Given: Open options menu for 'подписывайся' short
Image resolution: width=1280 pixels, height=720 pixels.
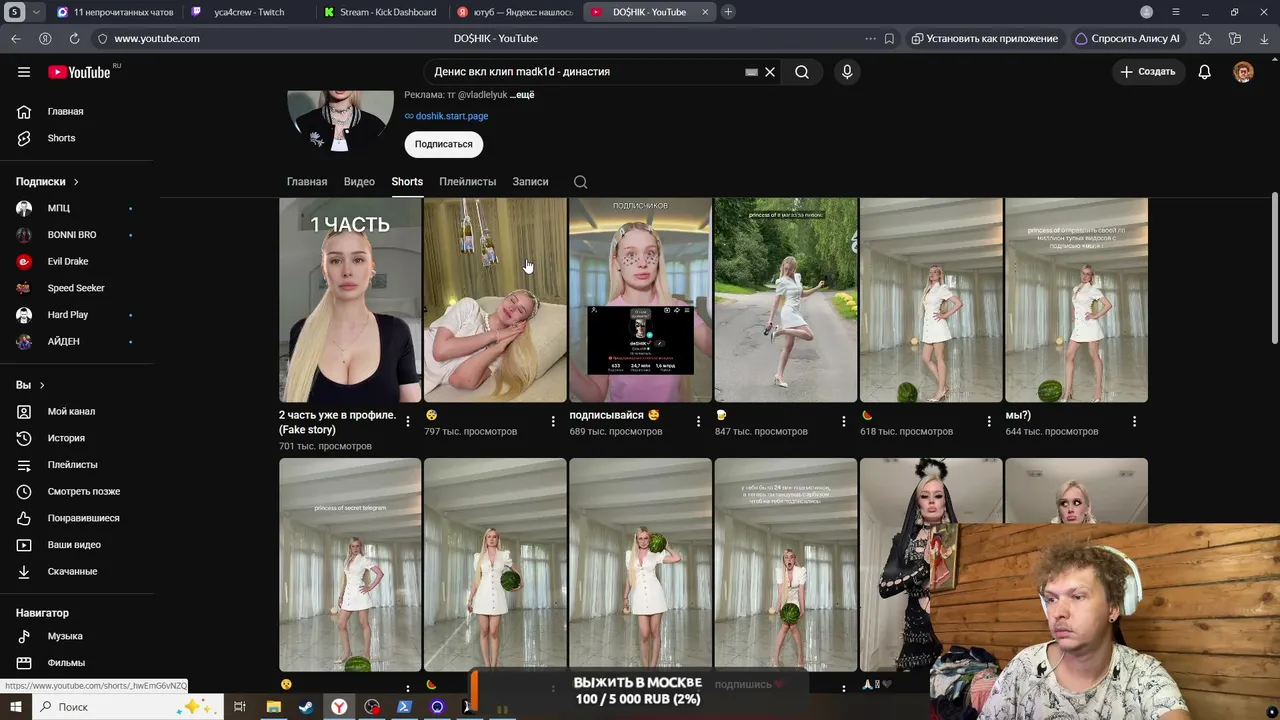Looking at the screenshot, I should (698, 422).
